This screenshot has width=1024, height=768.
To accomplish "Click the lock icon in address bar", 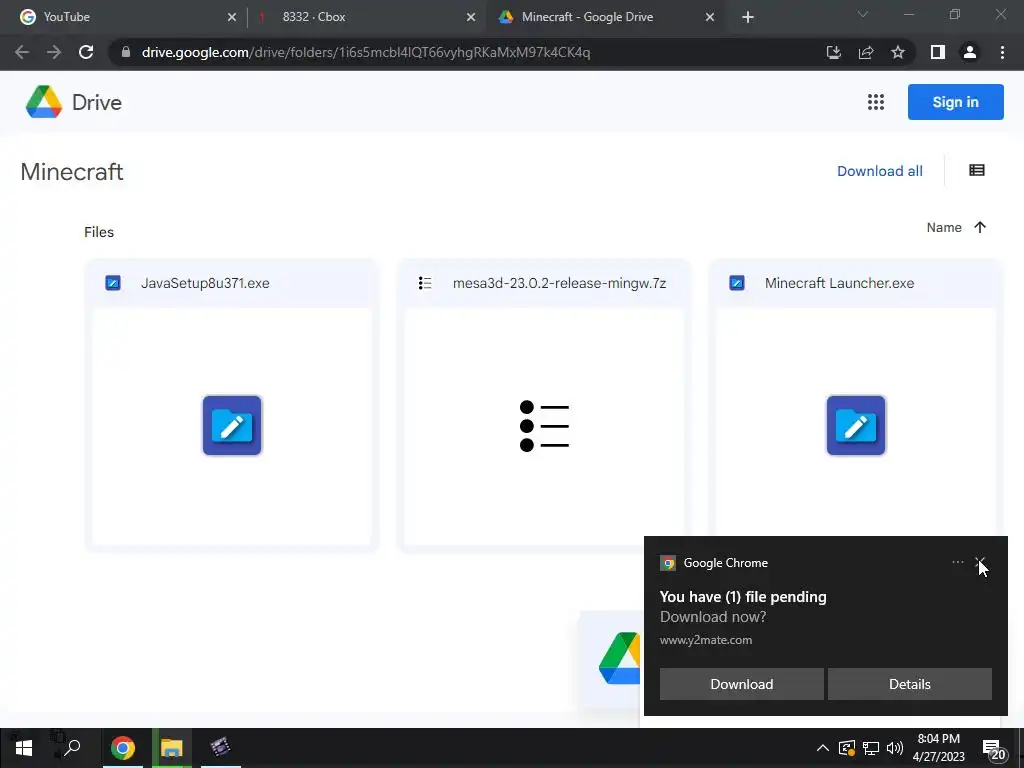I will click(126, 52).
